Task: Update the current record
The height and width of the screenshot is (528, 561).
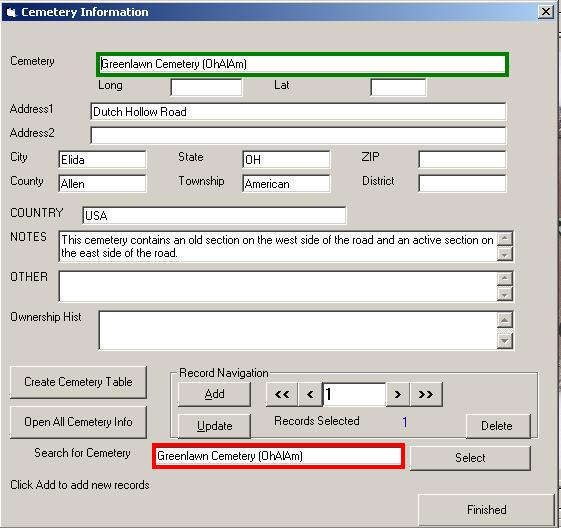Action: pos(214,426)
